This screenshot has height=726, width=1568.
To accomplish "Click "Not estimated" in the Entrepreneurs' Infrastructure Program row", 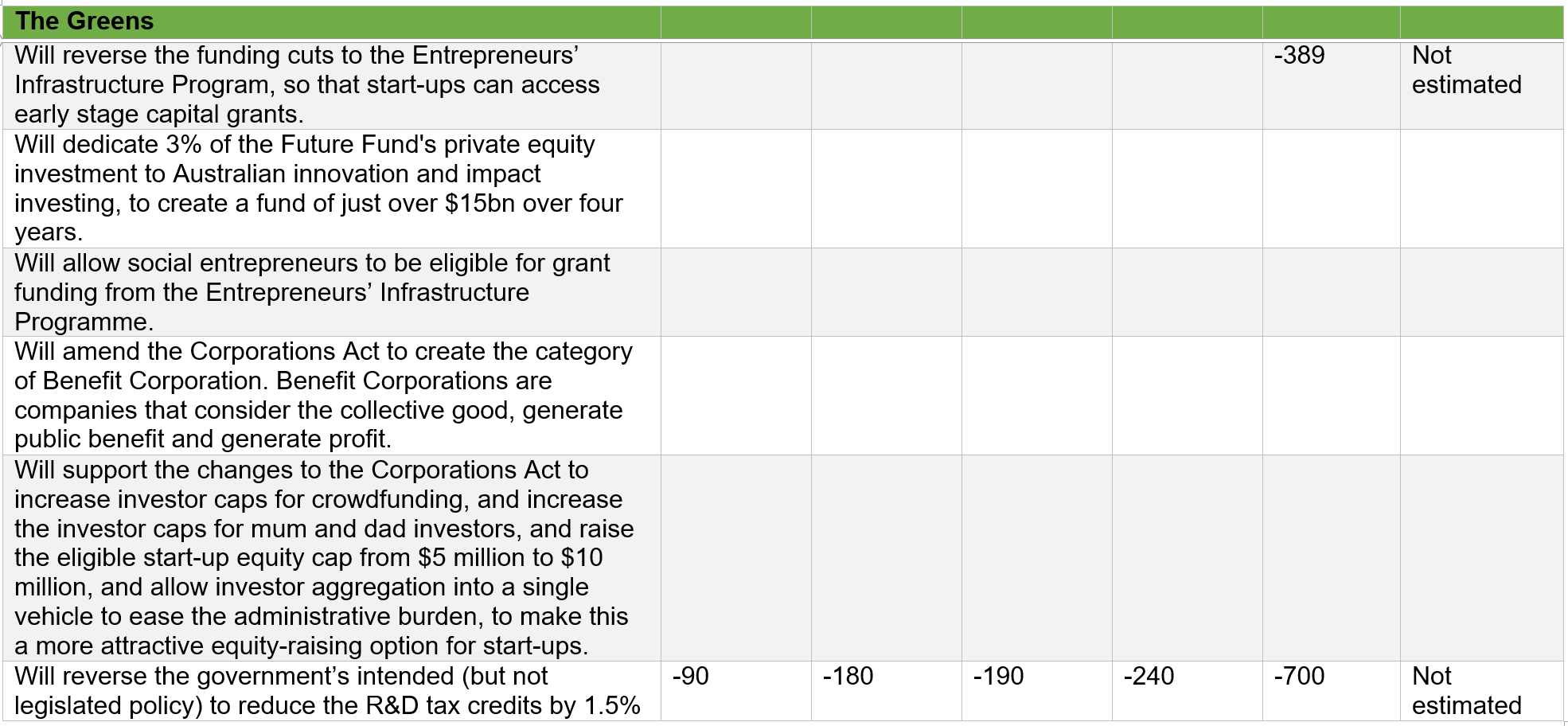I will (1466, 70).
